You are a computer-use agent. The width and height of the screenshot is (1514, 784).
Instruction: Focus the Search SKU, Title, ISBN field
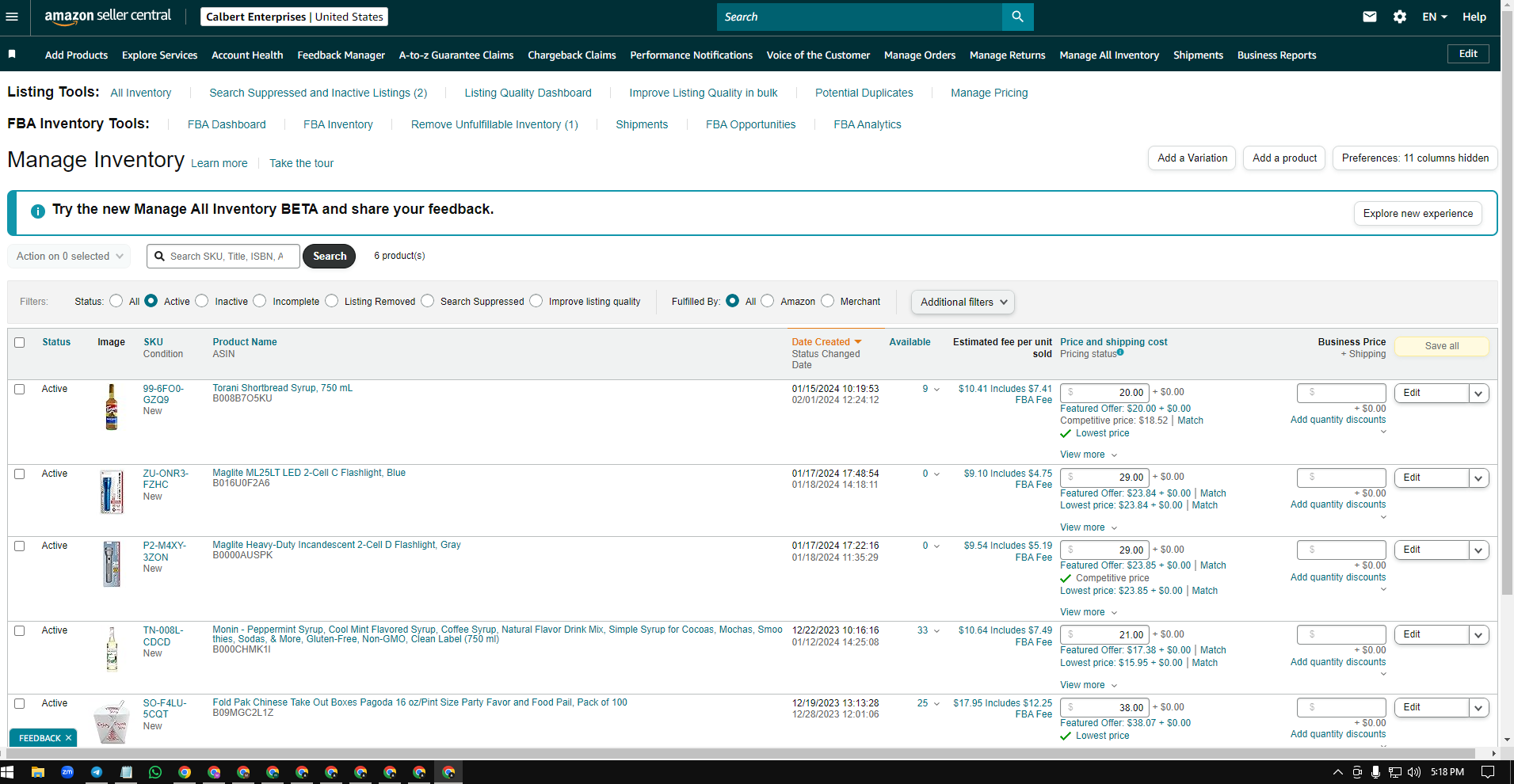click(x=223, y=257)
